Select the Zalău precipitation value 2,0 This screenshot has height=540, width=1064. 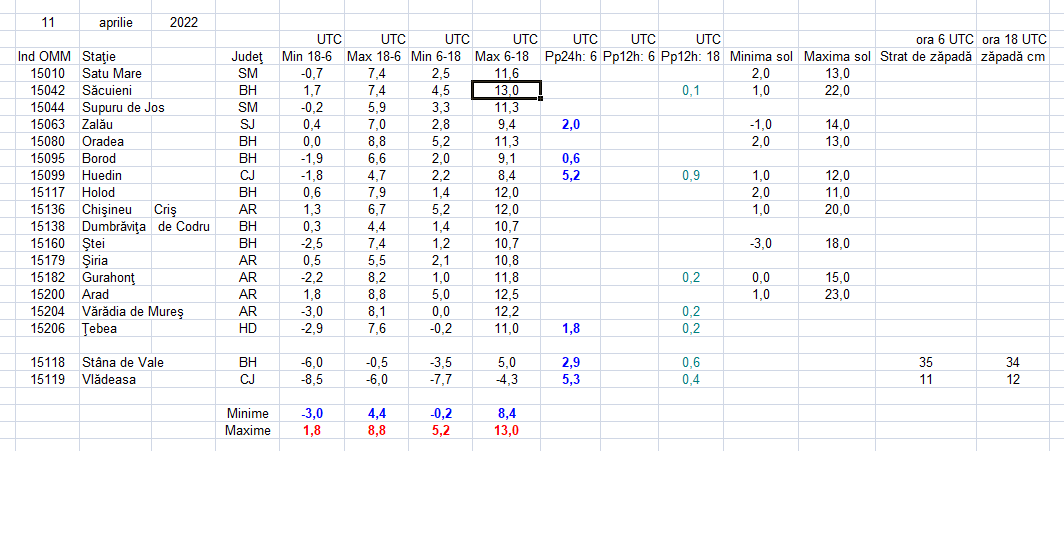(x=571, y=124)
